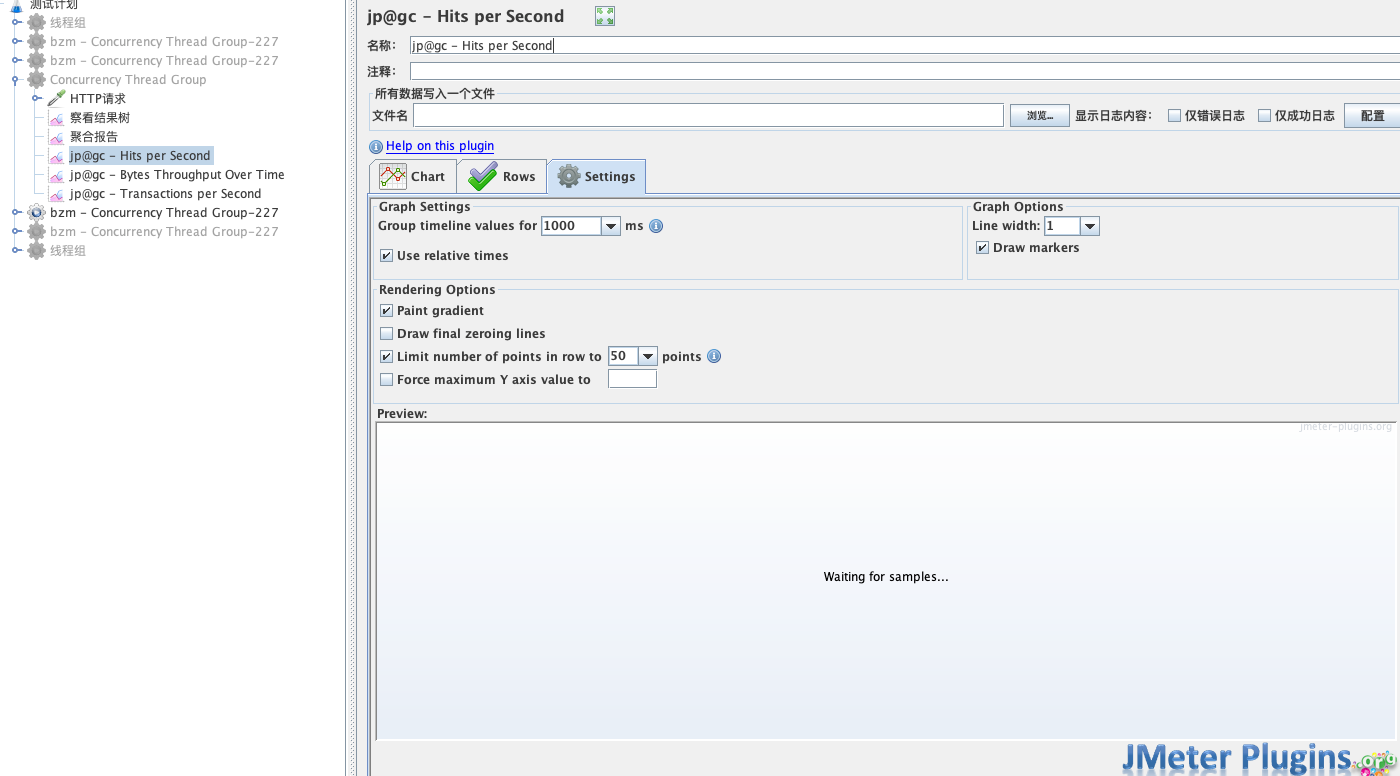Click the Force maximum Y value field
The height and width of the screenshot is (776, 1400).
click(632, 379)
